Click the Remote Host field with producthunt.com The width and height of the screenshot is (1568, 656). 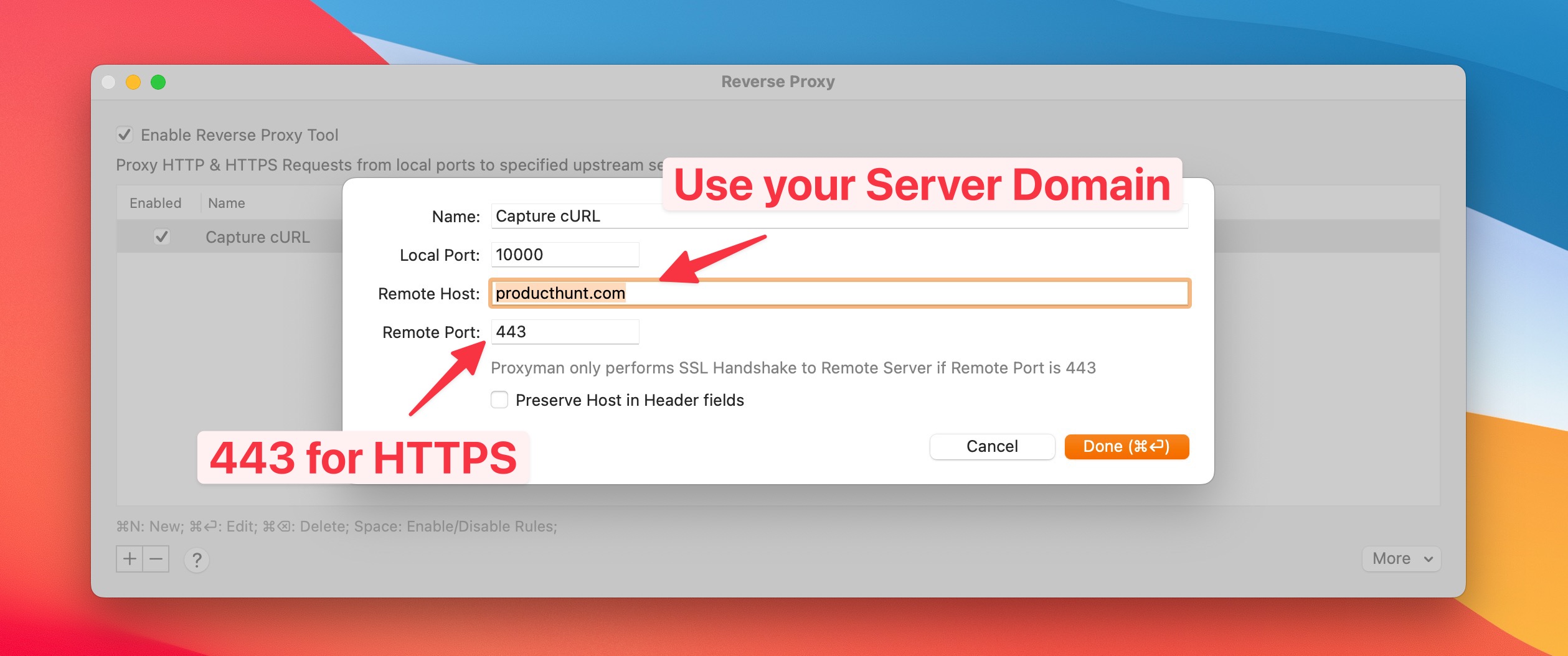[x=839, y=293]
